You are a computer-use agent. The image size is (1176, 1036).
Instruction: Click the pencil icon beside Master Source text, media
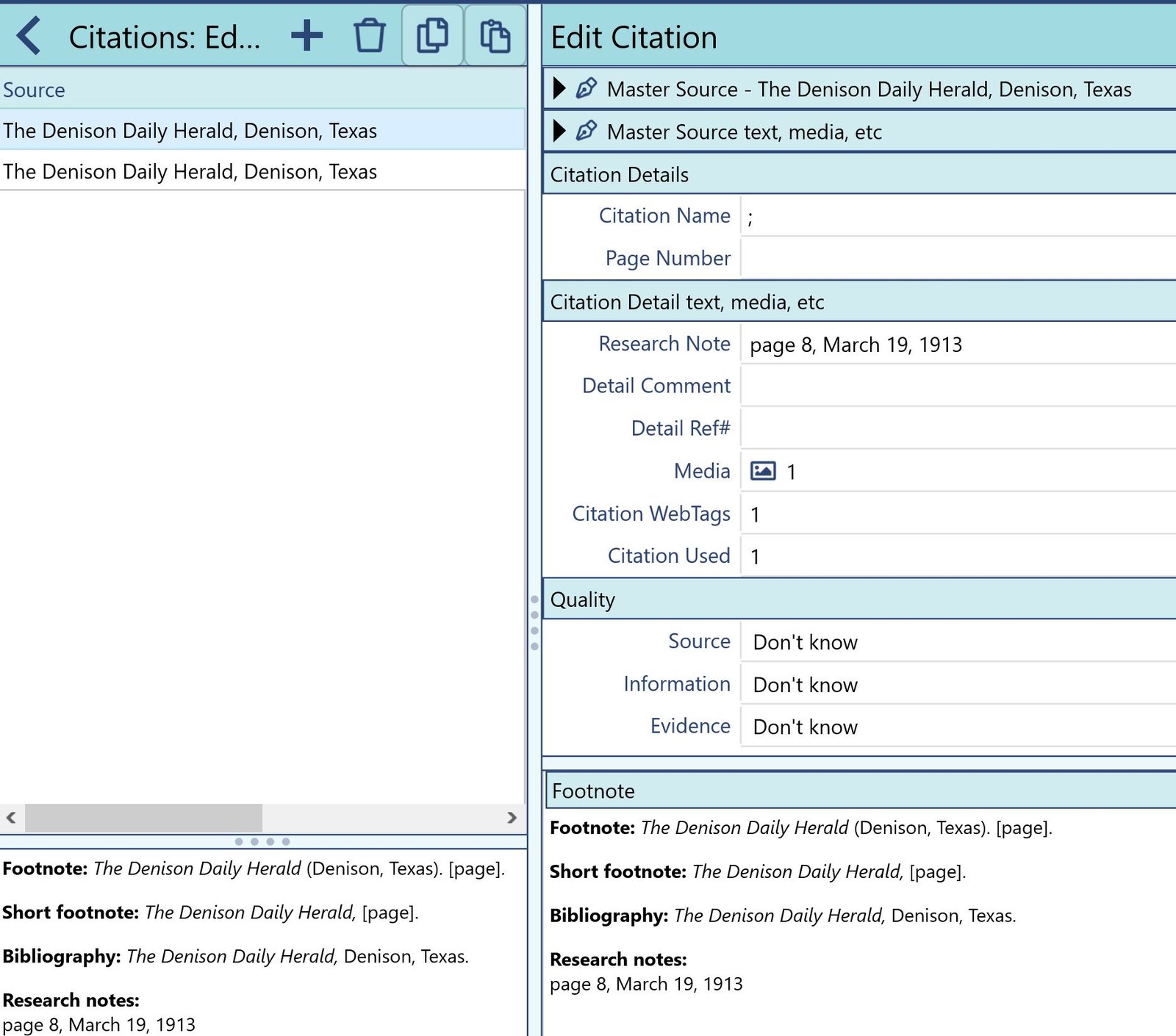tap(587, 131)
